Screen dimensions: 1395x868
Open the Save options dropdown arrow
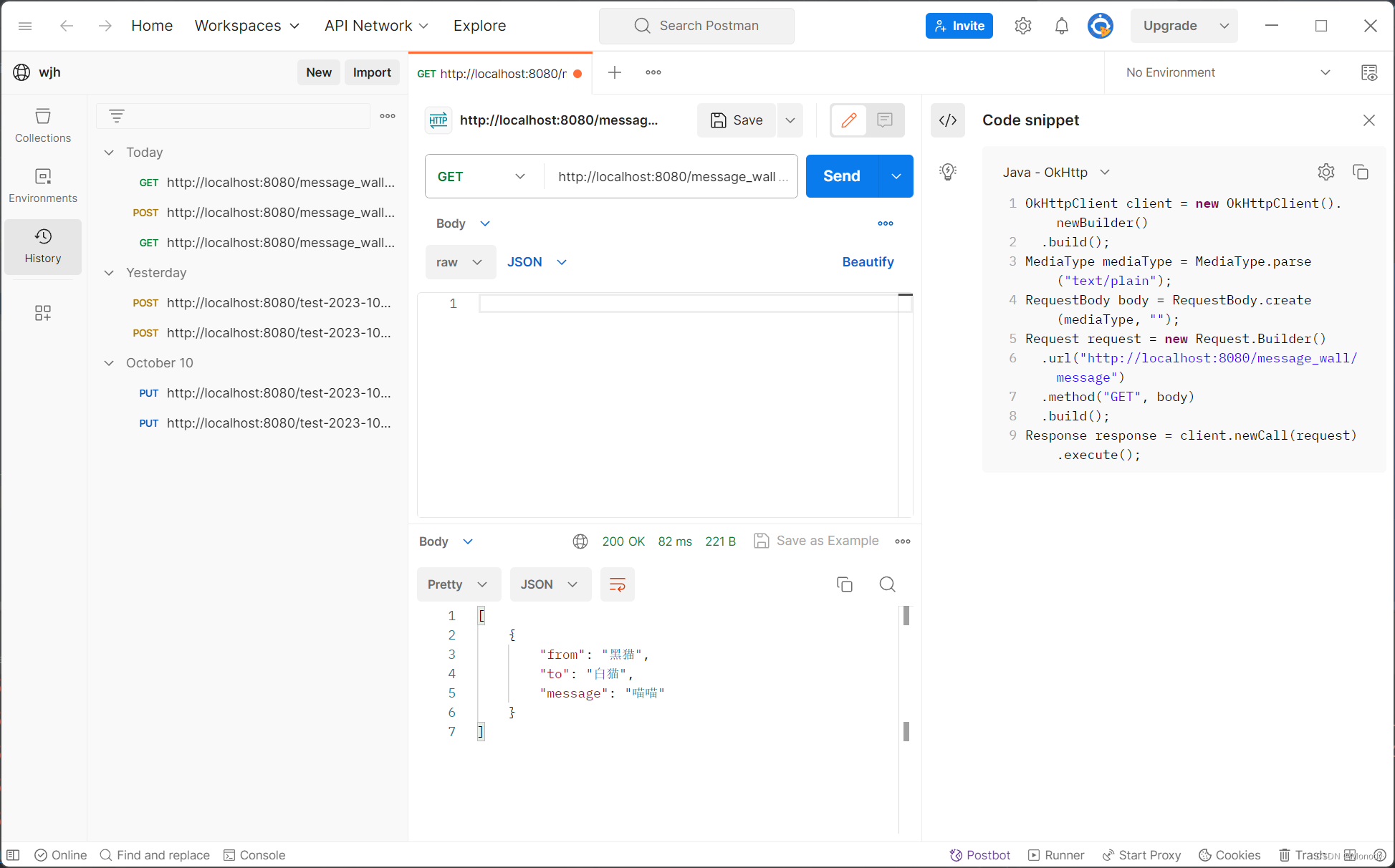point(790,120)
